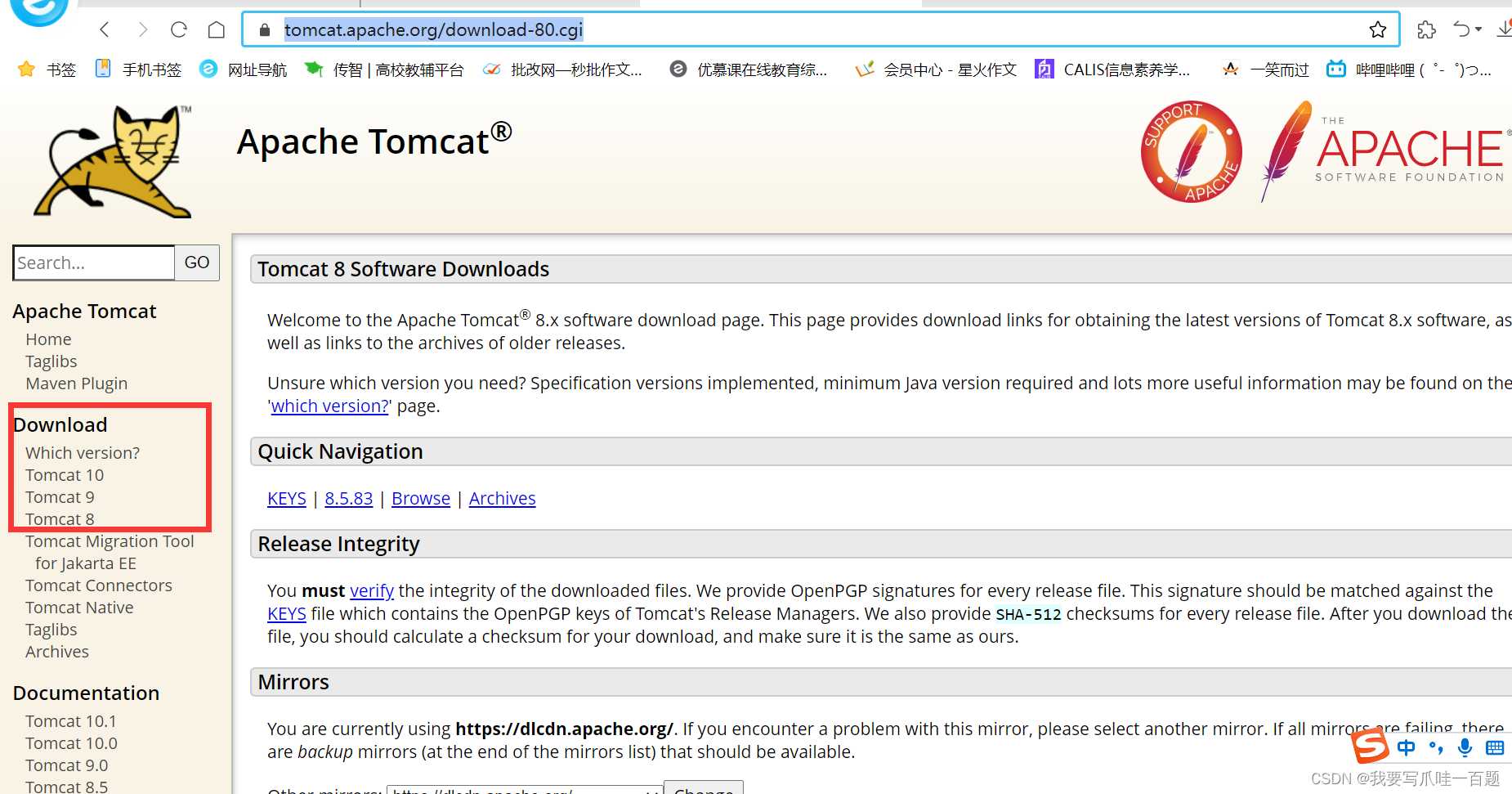Open Tomcat 8.5 documentation

point(66,787)
